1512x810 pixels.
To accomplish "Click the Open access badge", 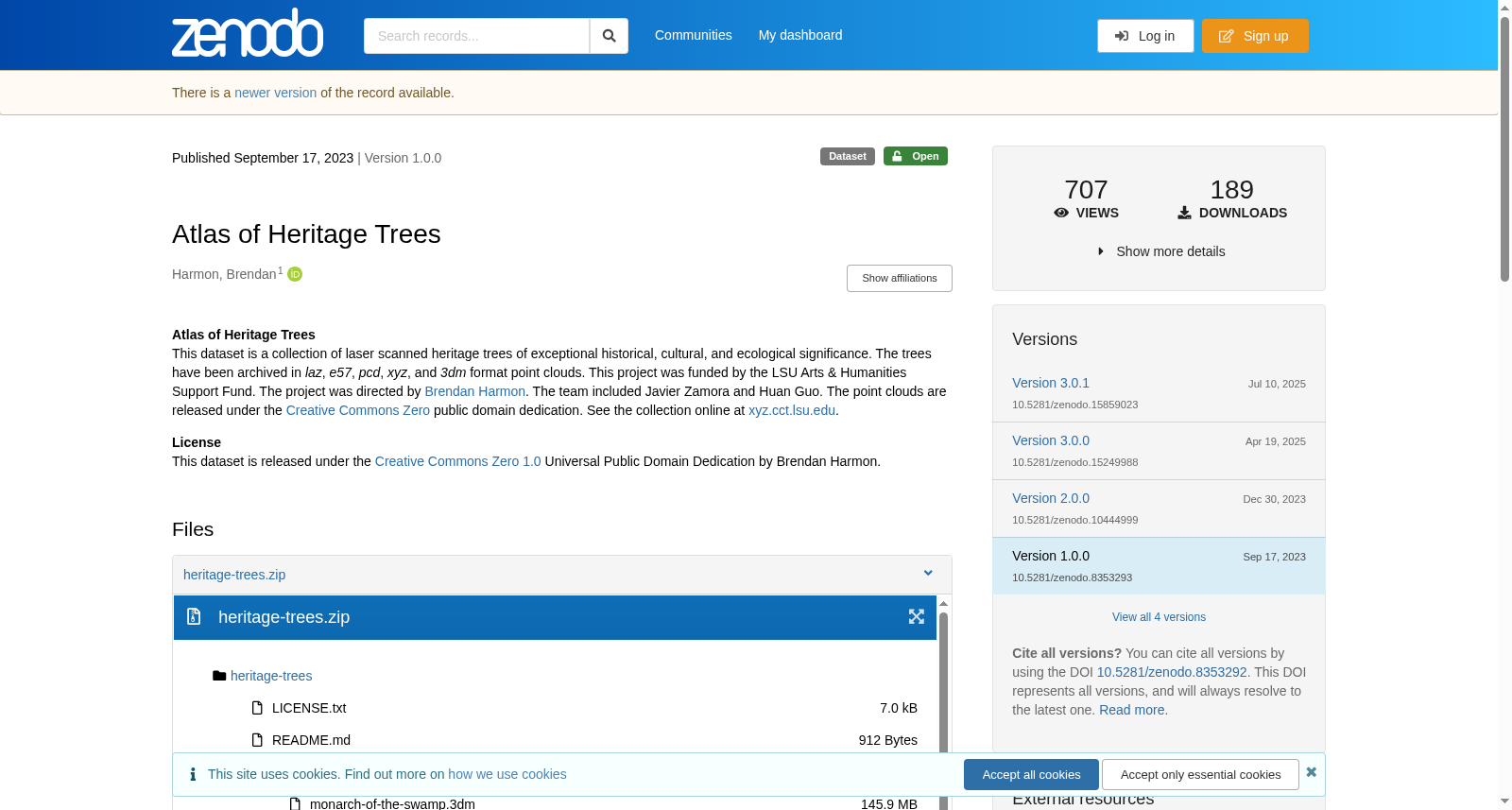I will point(916,156).
